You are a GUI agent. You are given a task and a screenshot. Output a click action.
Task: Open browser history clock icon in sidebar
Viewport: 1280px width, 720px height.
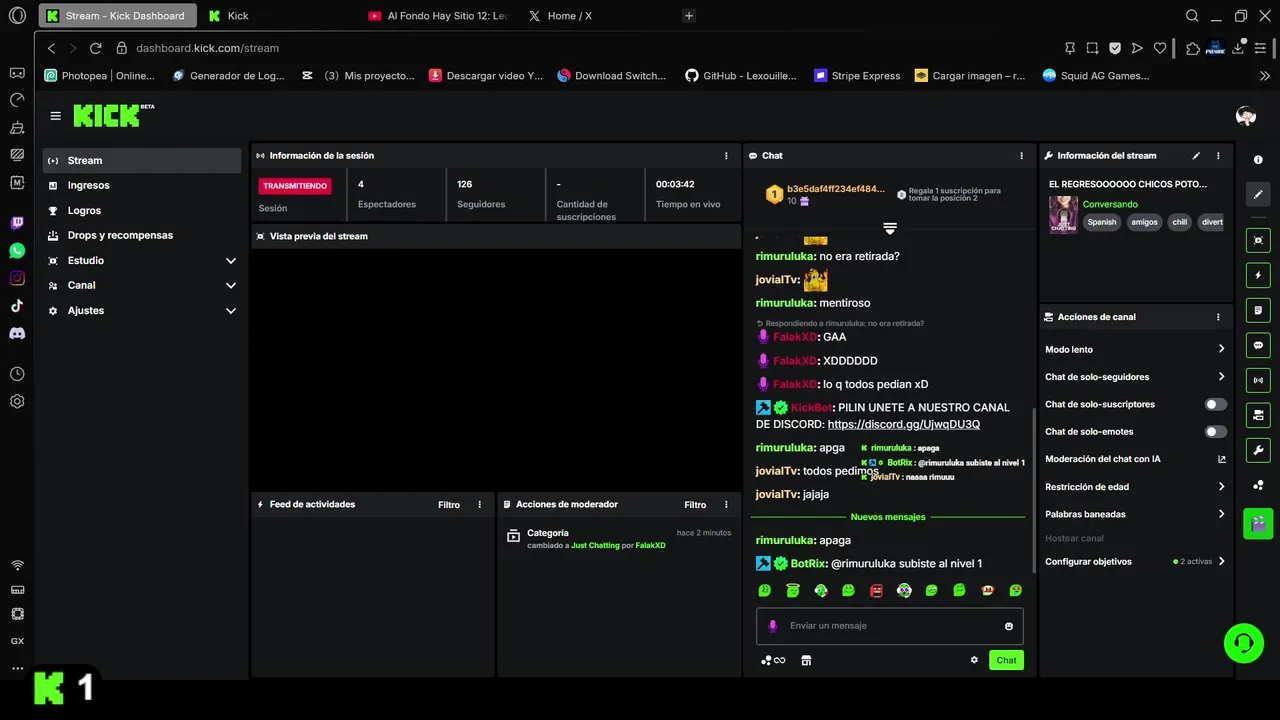[17, 374]
